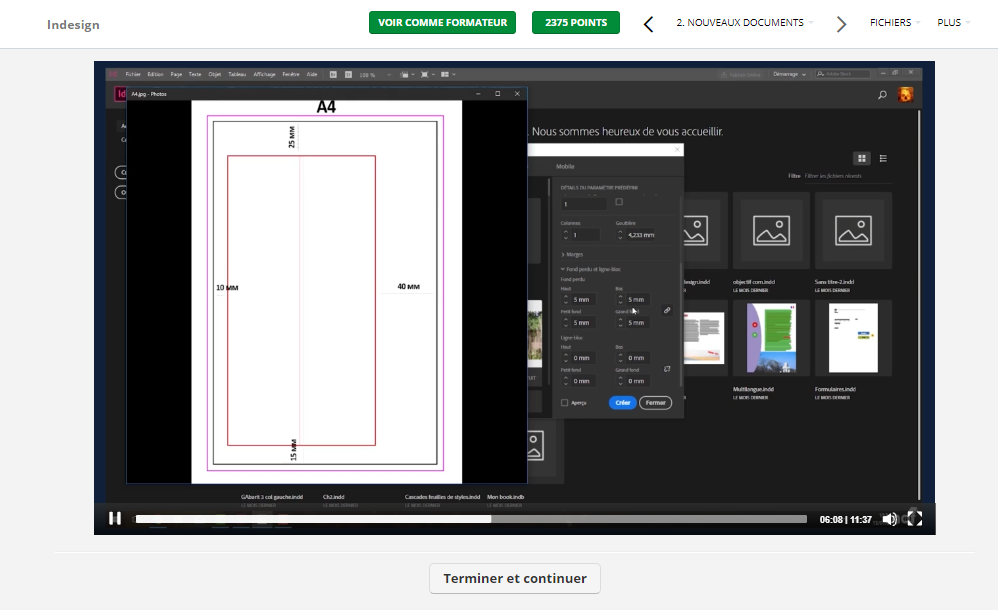Image resolution: width=998 pixels, height=610 pixels.
Task: Click the Indesign course title link
Action: tap(73, 24)
